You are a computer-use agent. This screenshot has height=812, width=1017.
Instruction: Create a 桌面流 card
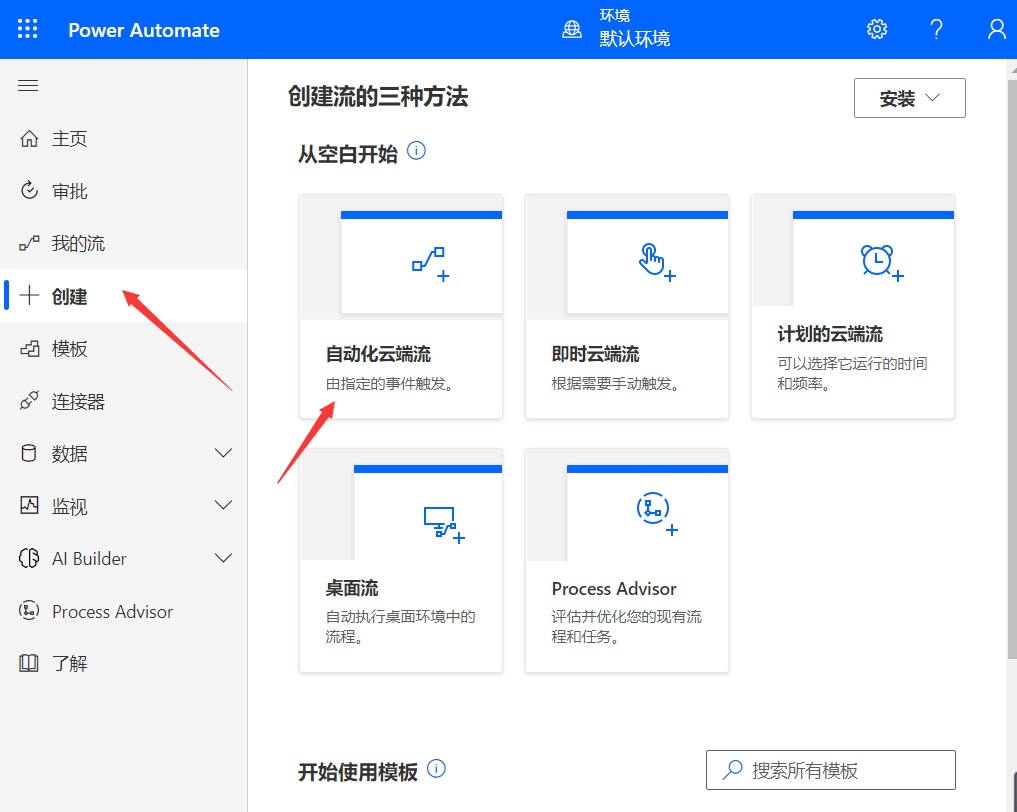(401, 560)
